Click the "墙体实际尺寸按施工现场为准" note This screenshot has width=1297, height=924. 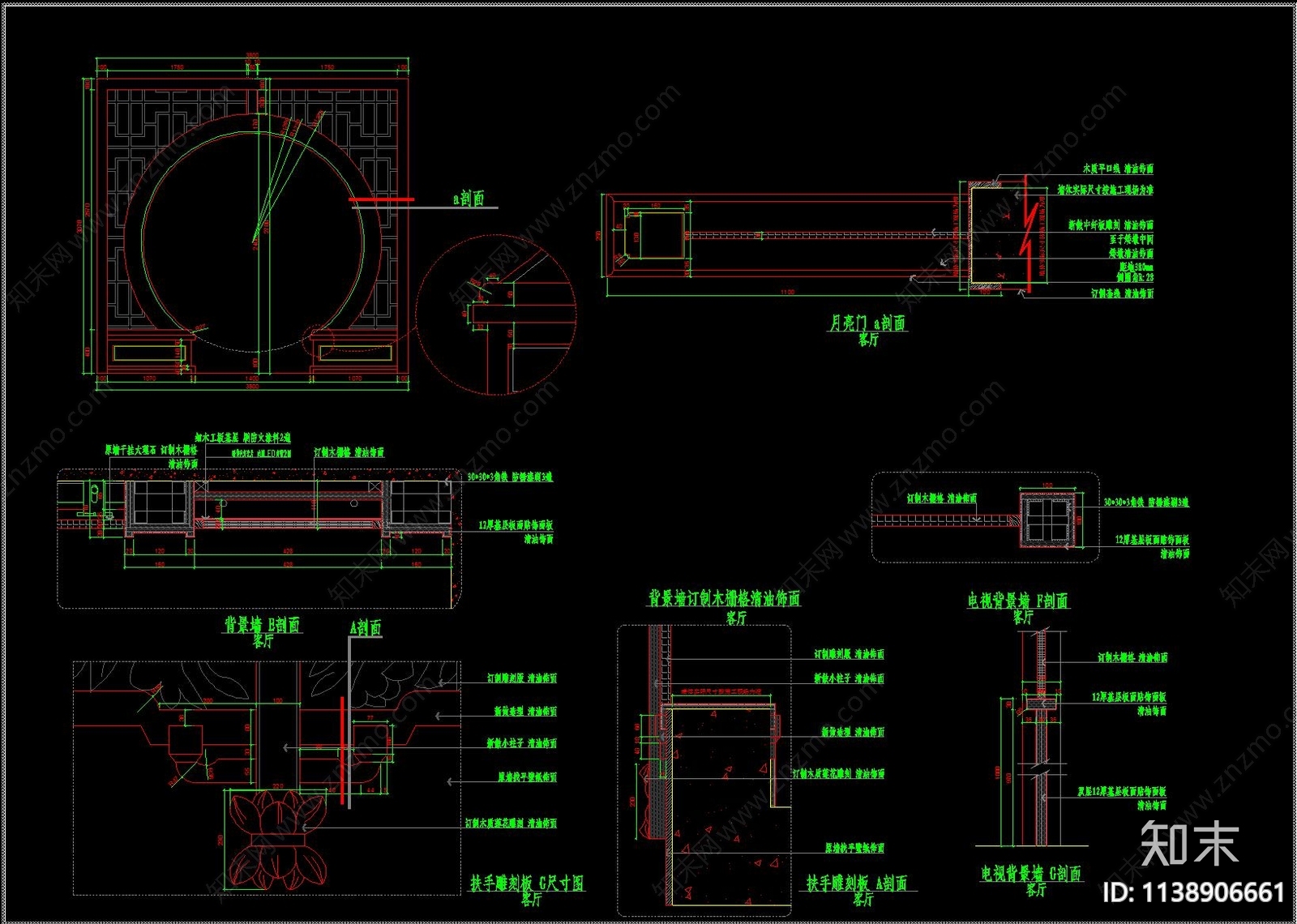tap(1105, 190)
